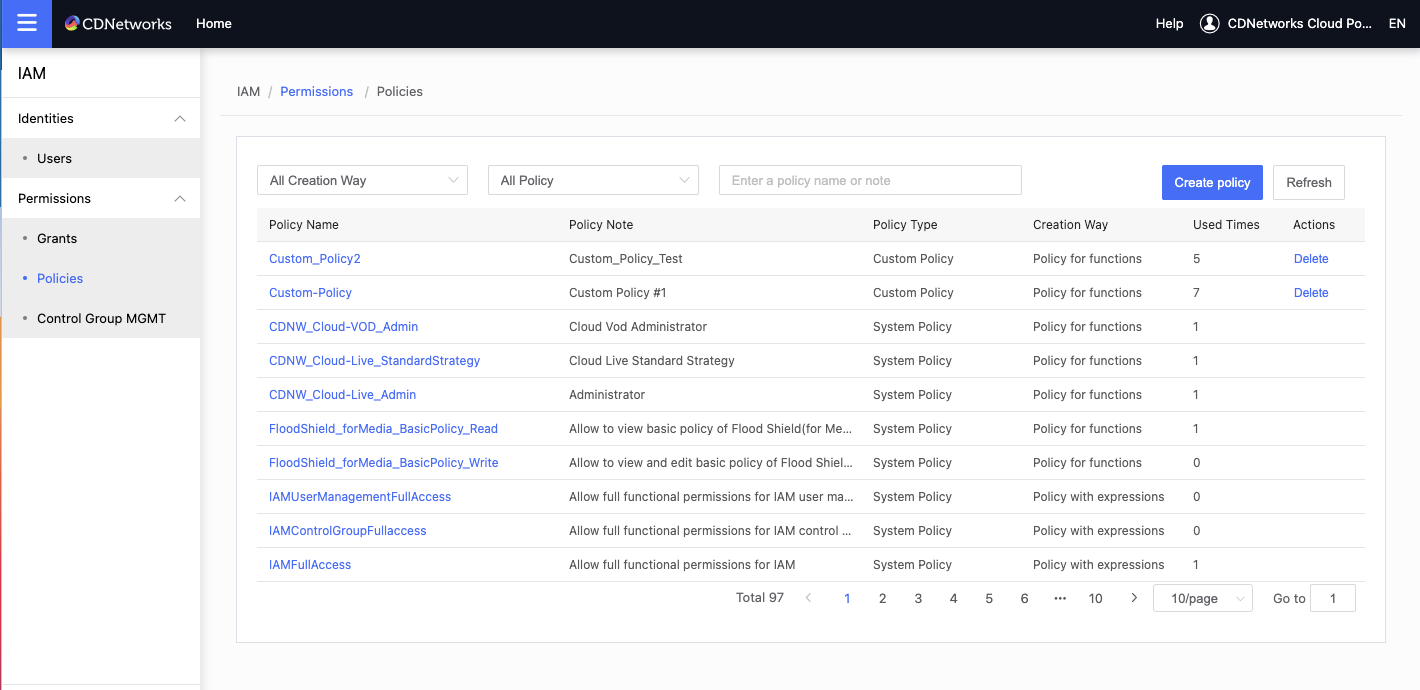Viewport: 1420px width, 690px height.
Task: Collapse the Identities section in the sidebar
Action: click(x=182, y=118)
